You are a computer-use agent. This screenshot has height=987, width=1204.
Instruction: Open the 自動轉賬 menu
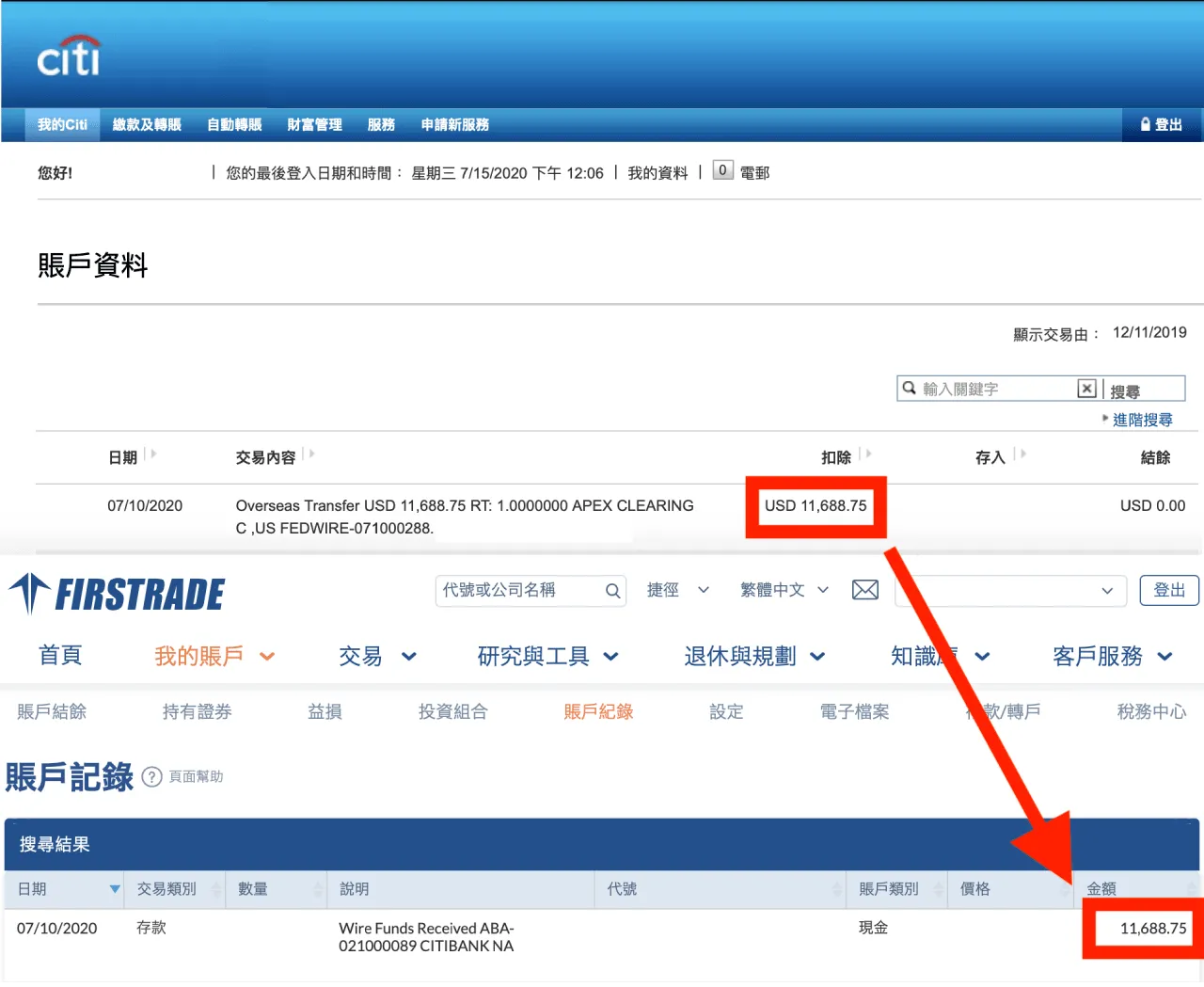click(x=234, y=124)
